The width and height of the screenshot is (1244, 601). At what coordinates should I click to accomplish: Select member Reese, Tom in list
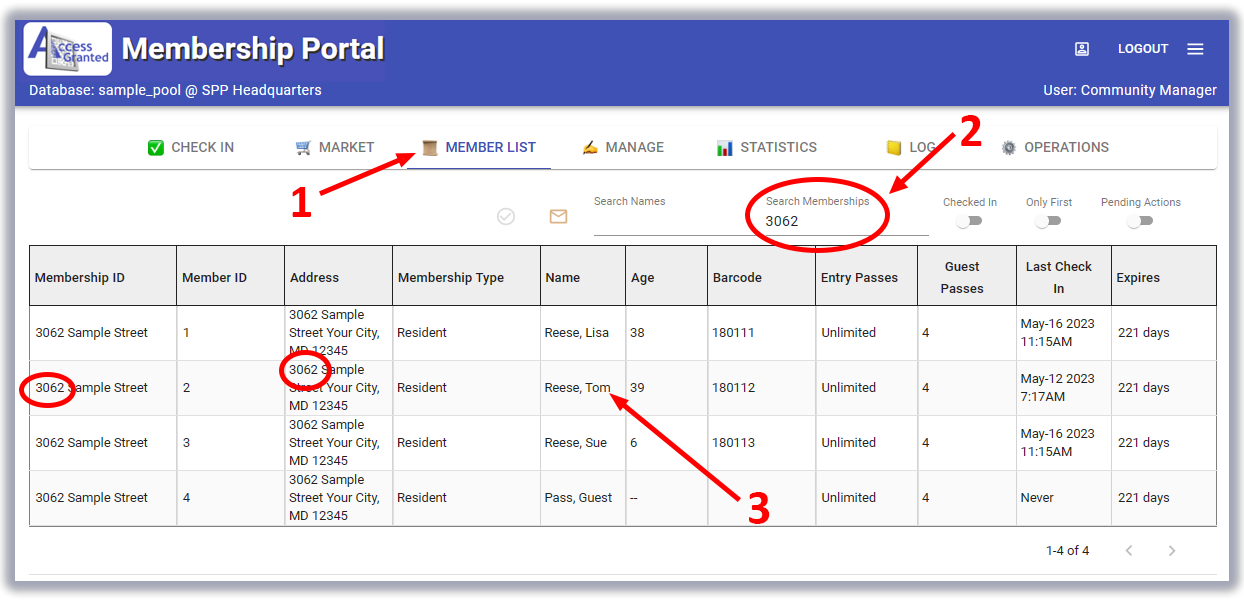[577, 388]
